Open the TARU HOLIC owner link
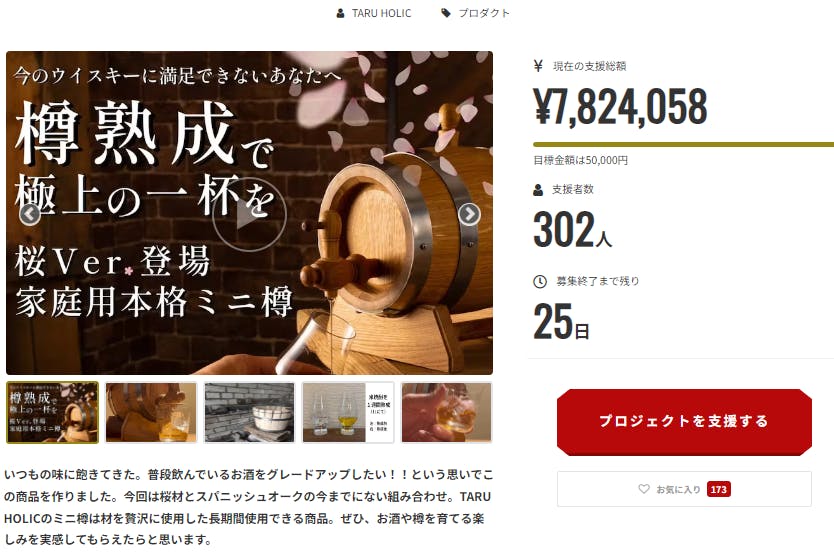Image resolution: width=834 pixels, height=554 pixels. [x=381, y=13]
